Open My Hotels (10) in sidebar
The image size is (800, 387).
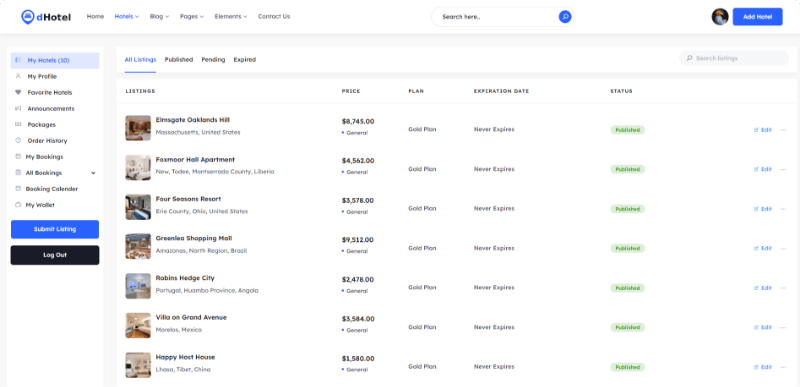tap(55, 61)
